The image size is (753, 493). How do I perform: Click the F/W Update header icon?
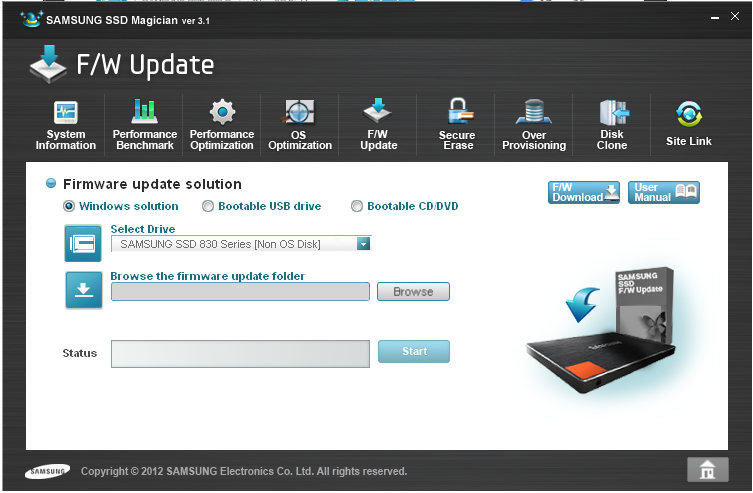(48, 64)
